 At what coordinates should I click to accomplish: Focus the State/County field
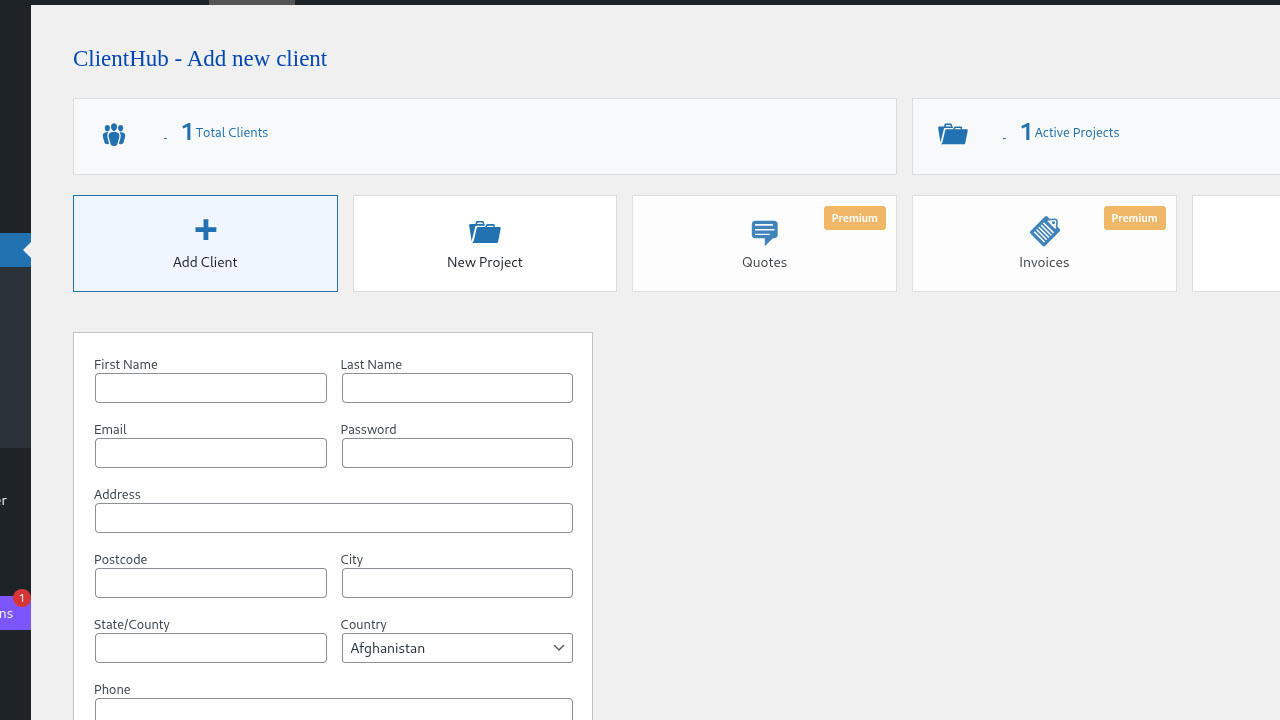(x=211, y=648)
